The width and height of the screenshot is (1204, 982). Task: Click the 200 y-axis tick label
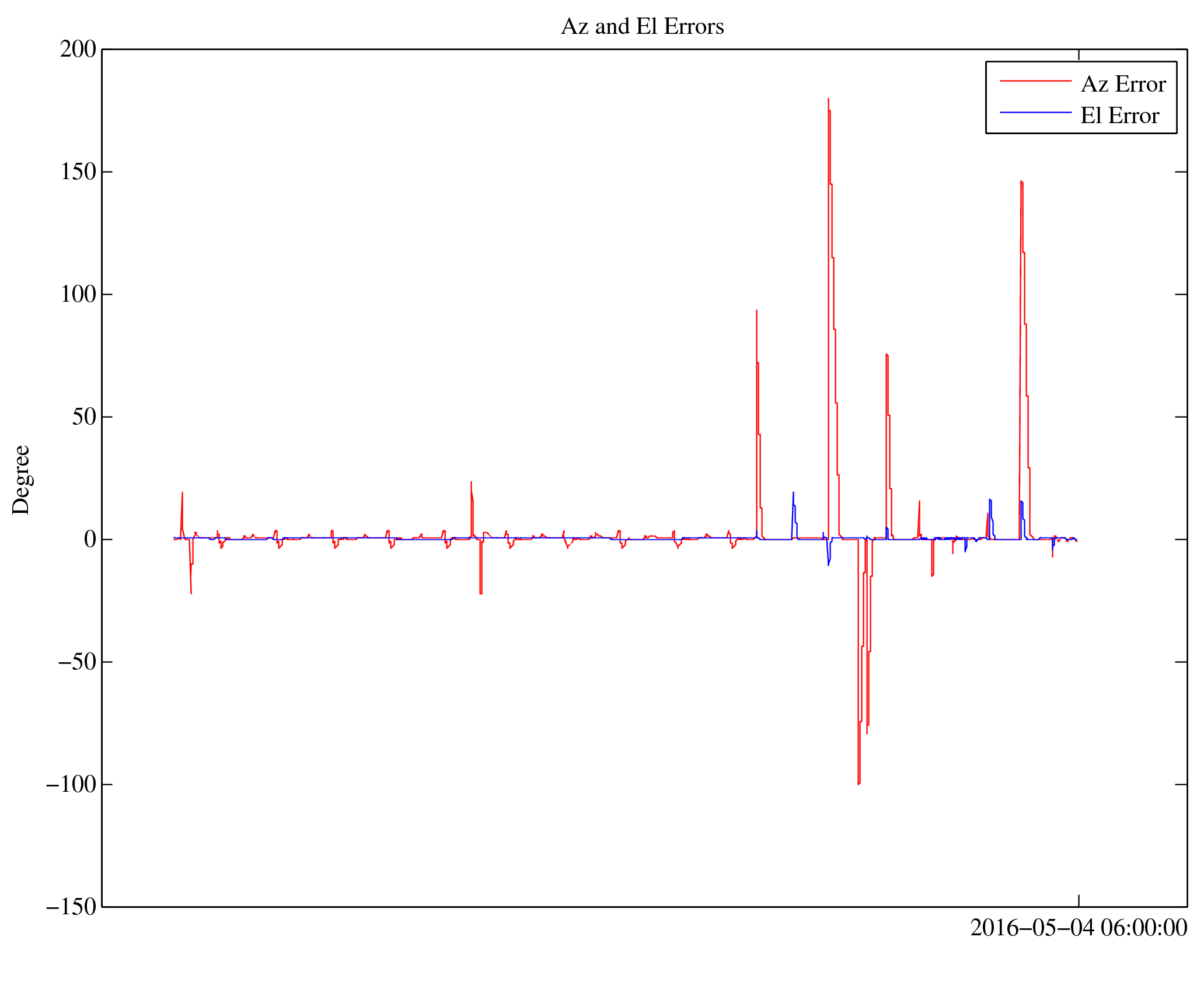(x=78, y=50)
